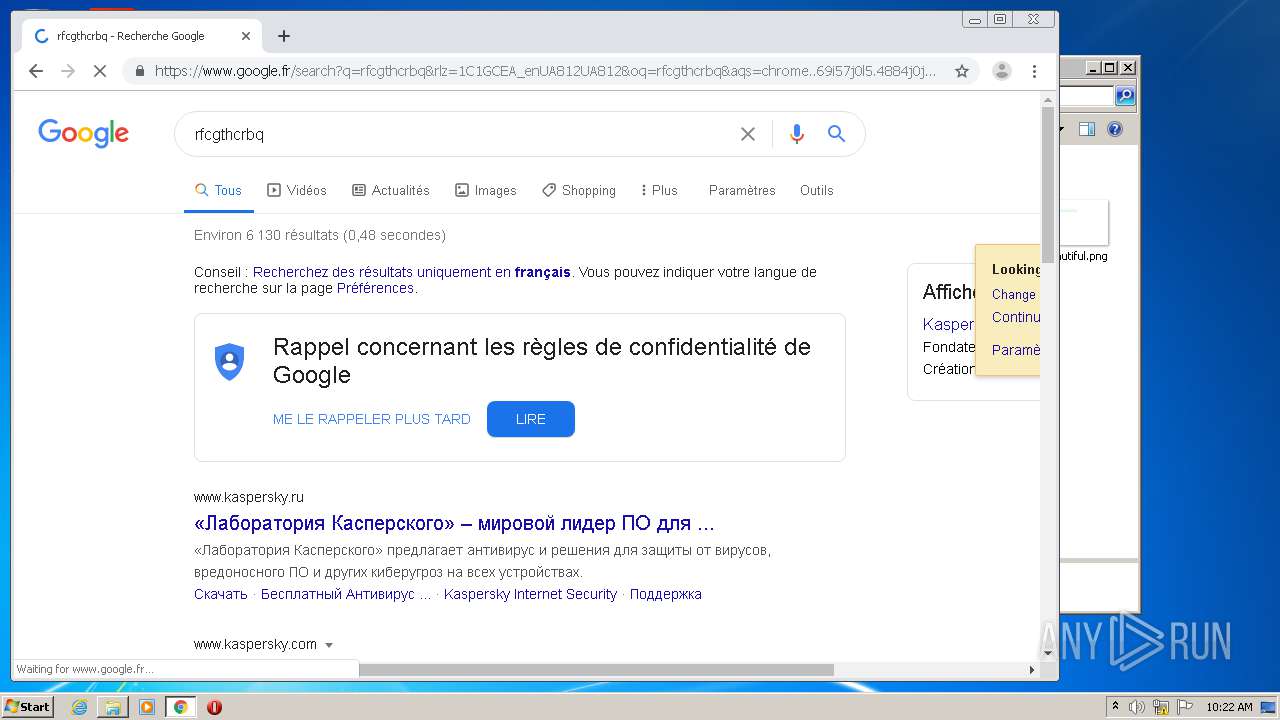
Task: Stop loading the page
Action: (101, 71)
